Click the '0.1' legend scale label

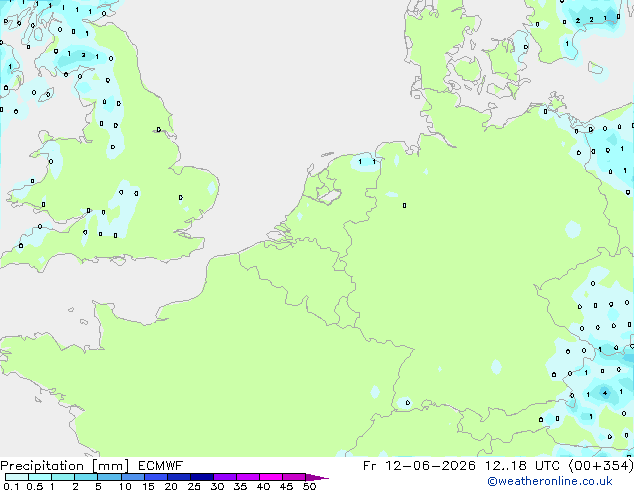11,486
